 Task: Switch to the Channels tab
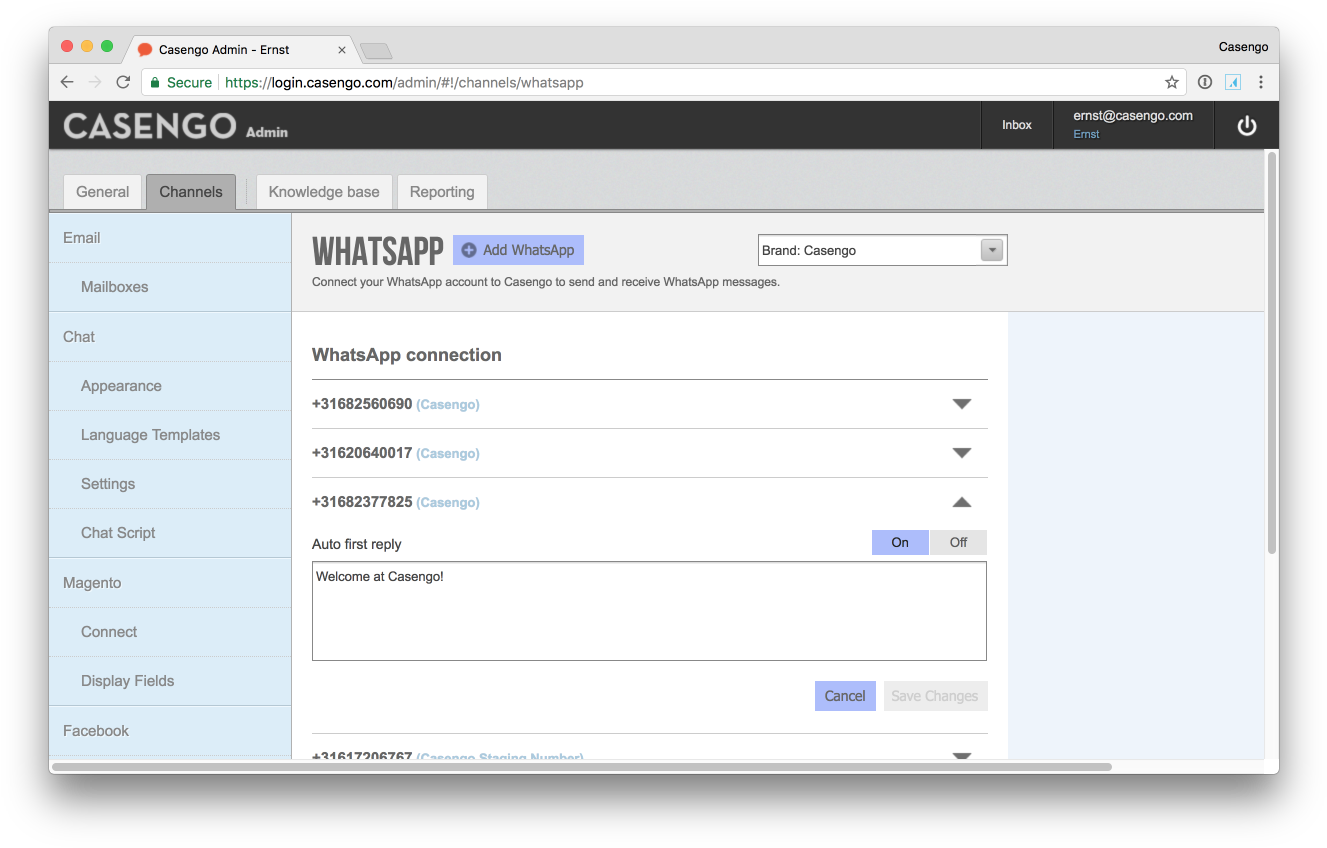click(x=191, y=192)
